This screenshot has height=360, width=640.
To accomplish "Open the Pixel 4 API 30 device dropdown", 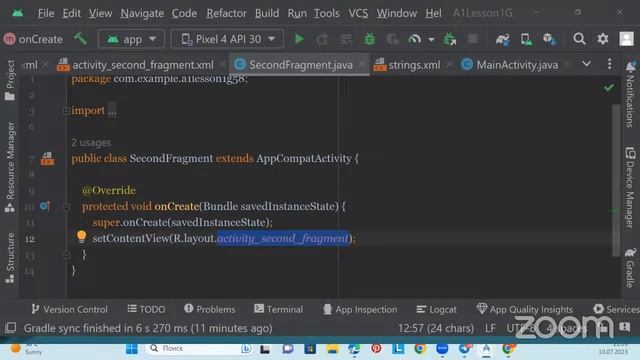I will tap(227, 39).
